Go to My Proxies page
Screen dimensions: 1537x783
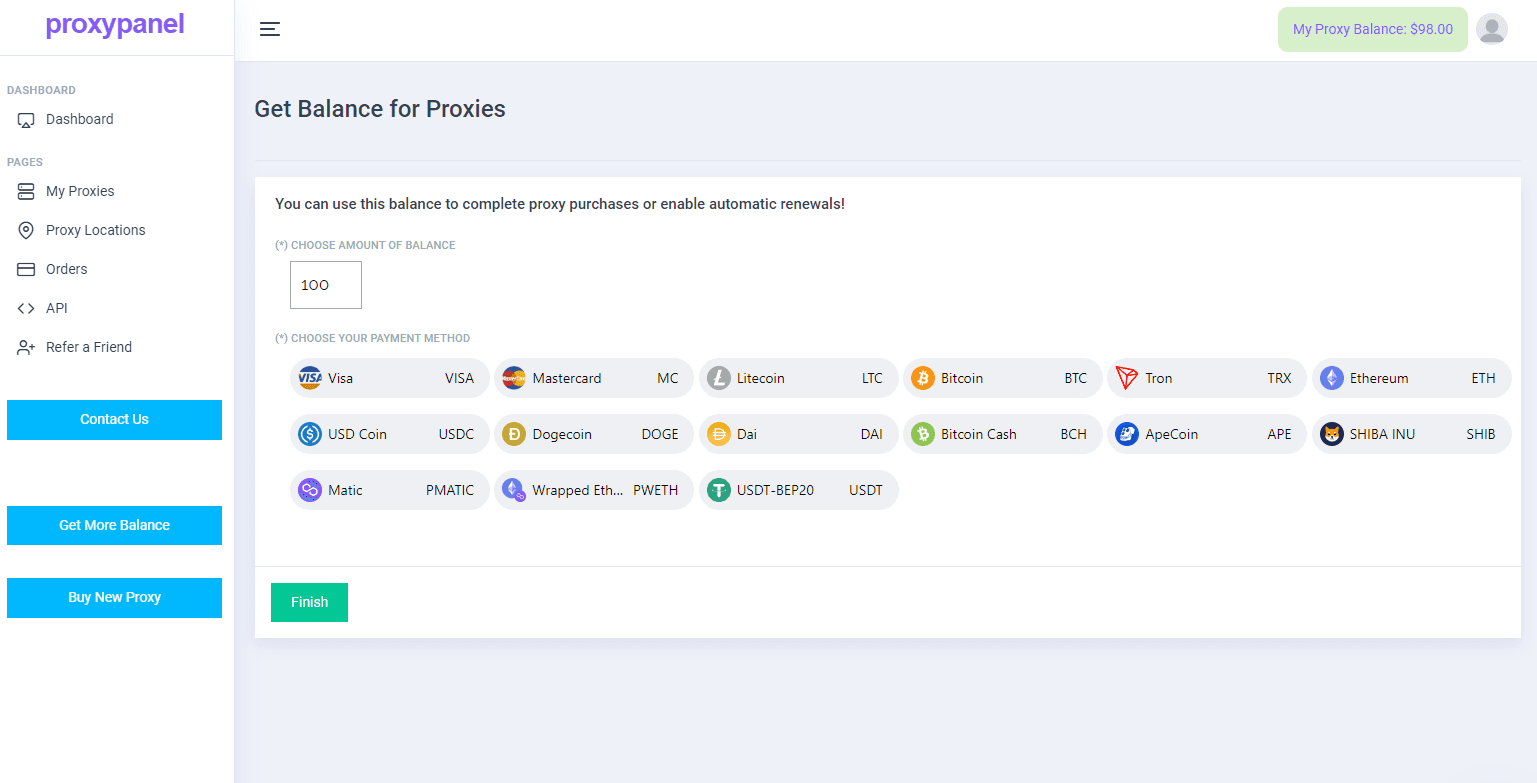point(80,191)
